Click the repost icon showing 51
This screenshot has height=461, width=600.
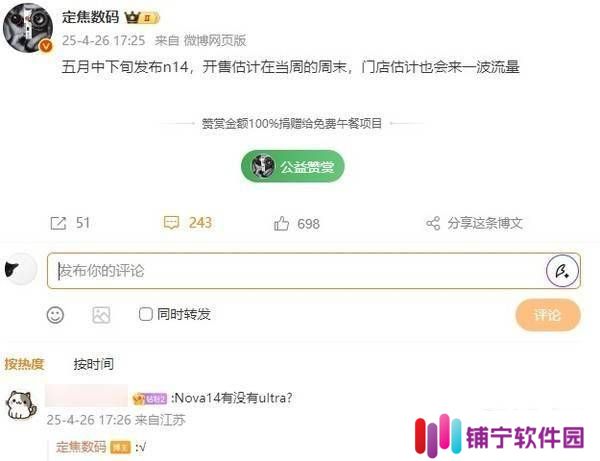(x=58, y=223)
